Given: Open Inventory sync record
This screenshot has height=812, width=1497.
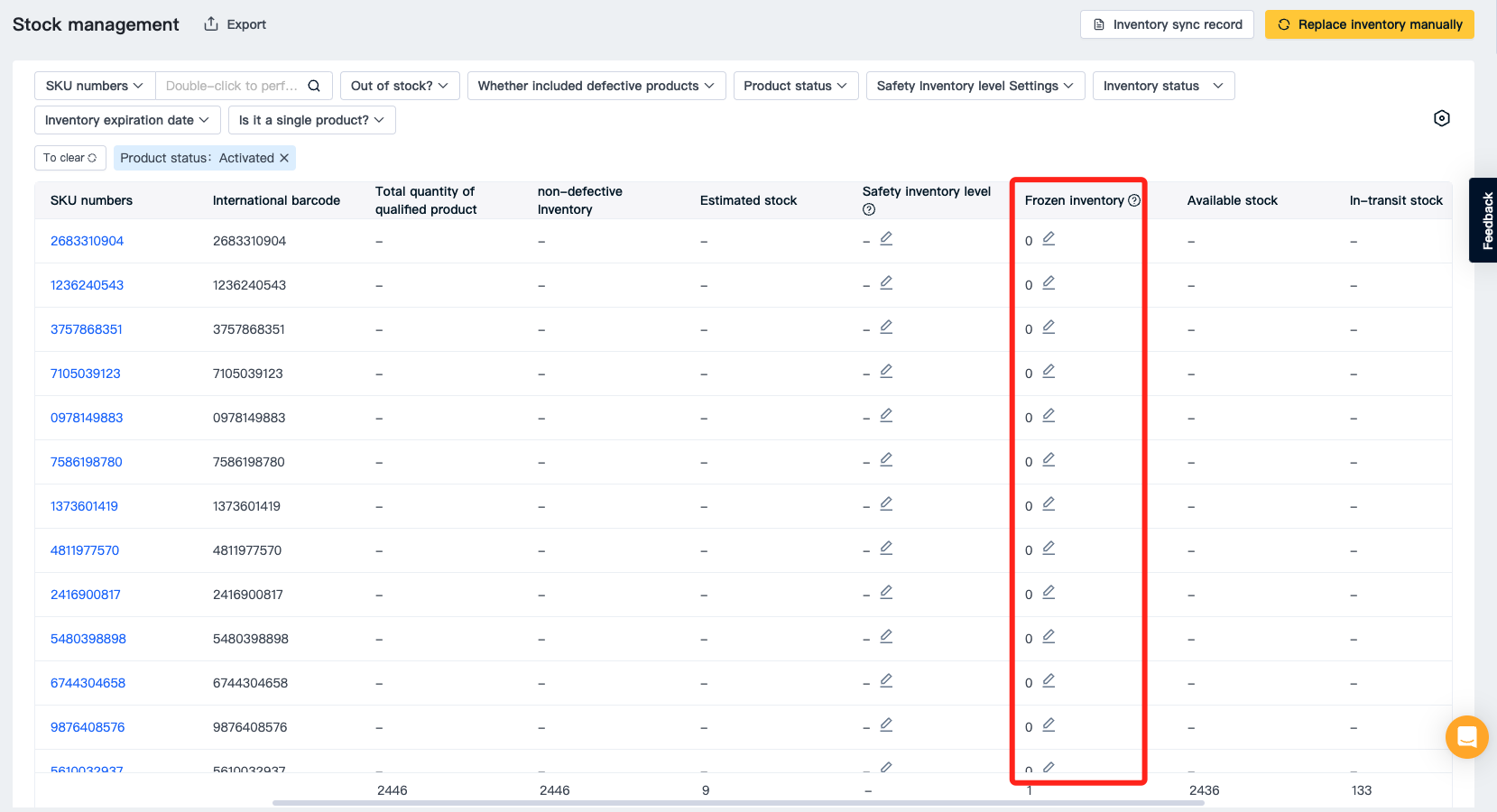Looking at the screenshot, I should (1167, 24).
